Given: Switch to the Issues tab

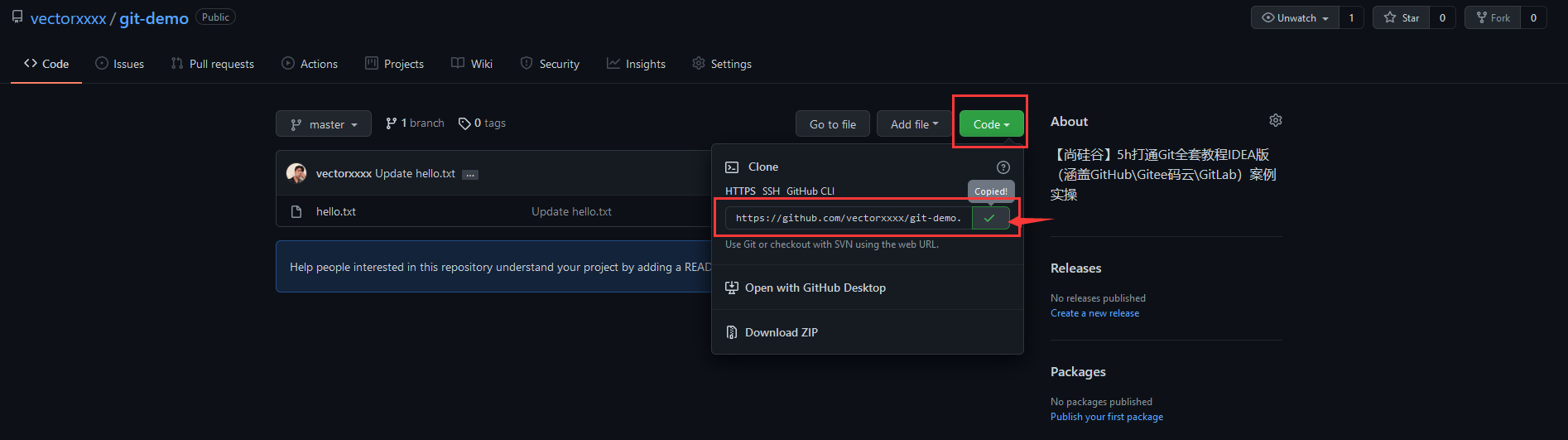Looking at the screenshot, I should click(120, 64).
